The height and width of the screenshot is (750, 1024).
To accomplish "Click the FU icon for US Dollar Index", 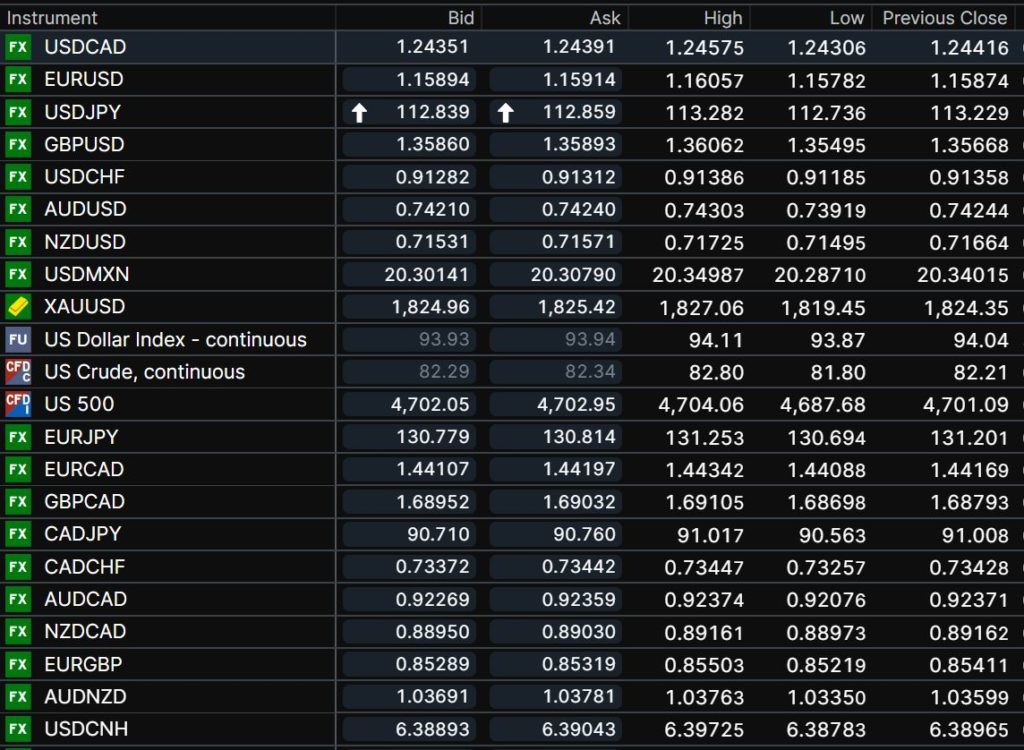I will pyautogui.click(x=18, y=339).
